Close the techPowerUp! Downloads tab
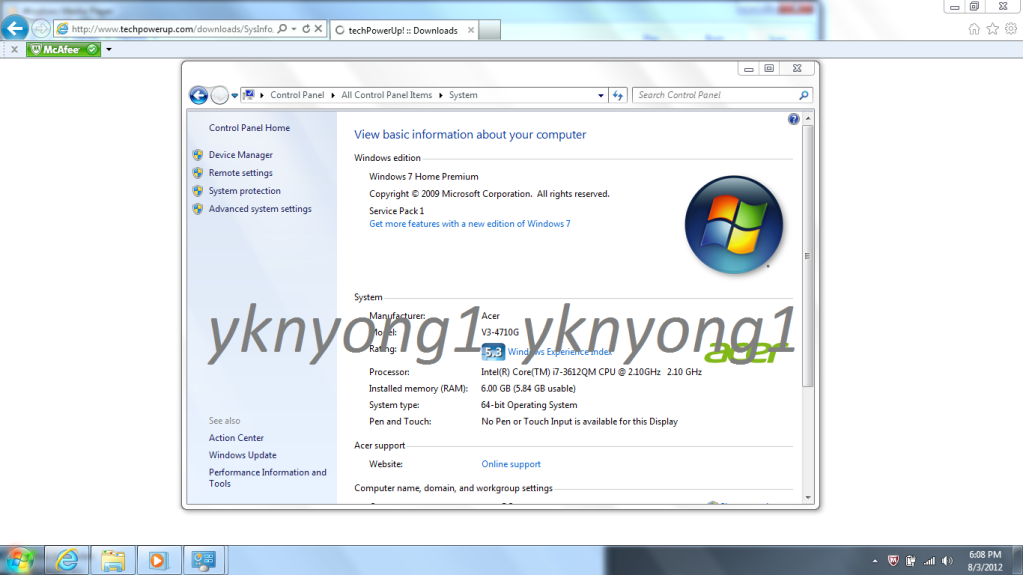This screenshot has width=1023, height=575. pyautogui.click(x=470, y=30)
